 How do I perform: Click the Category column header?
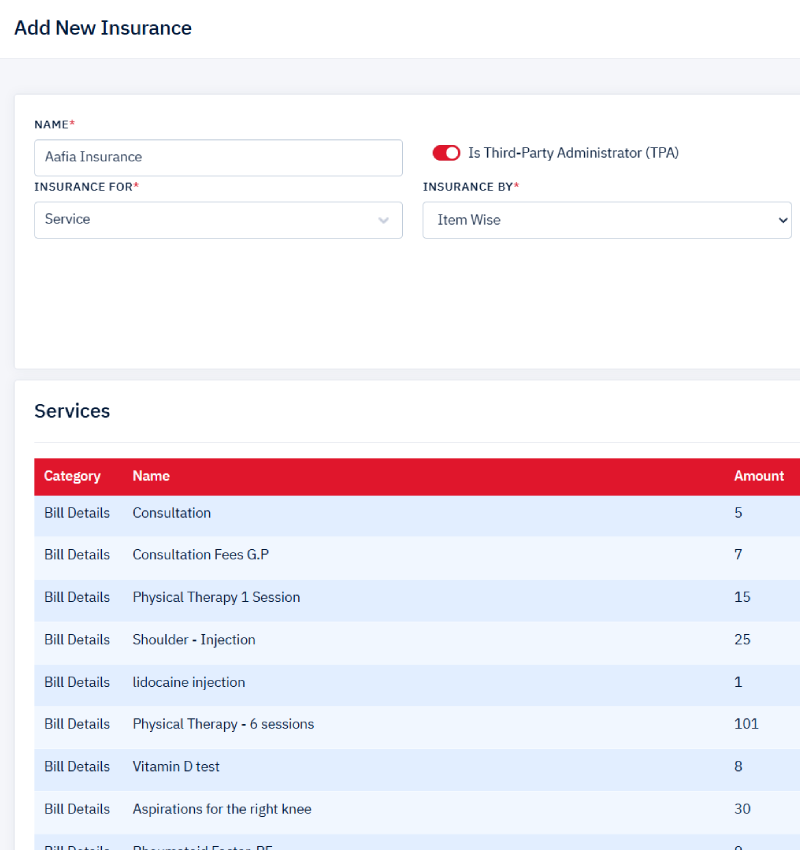(x=72, y=476)
